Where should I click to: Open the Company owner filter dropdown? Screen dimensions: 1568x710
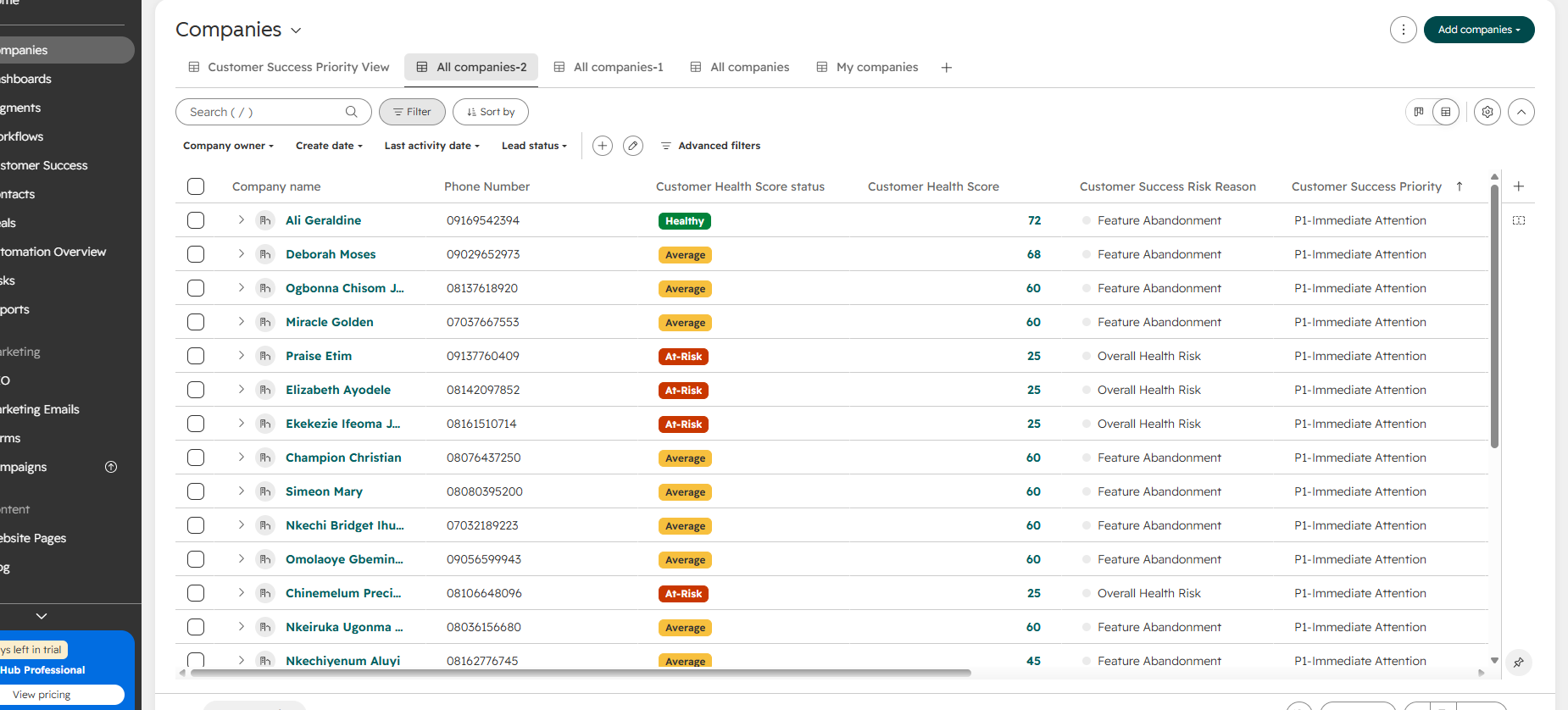point(228,146)
